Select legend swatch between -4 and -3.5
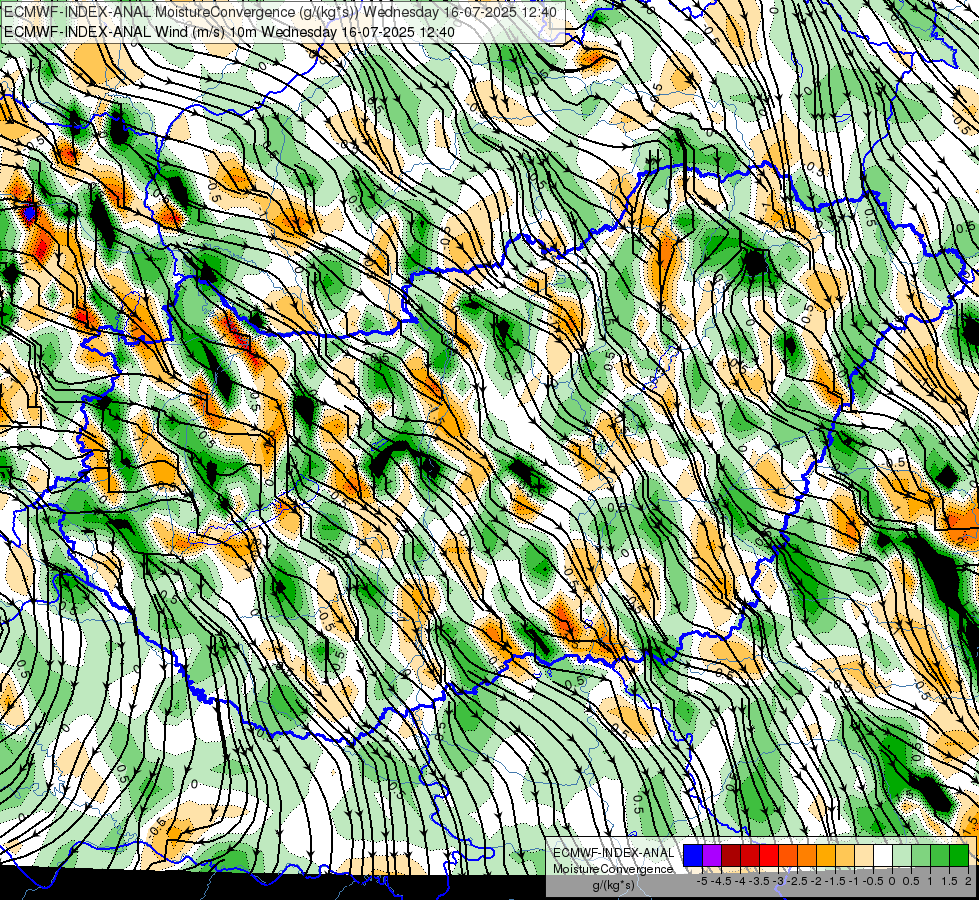979x900 pixels. [750, 855]
